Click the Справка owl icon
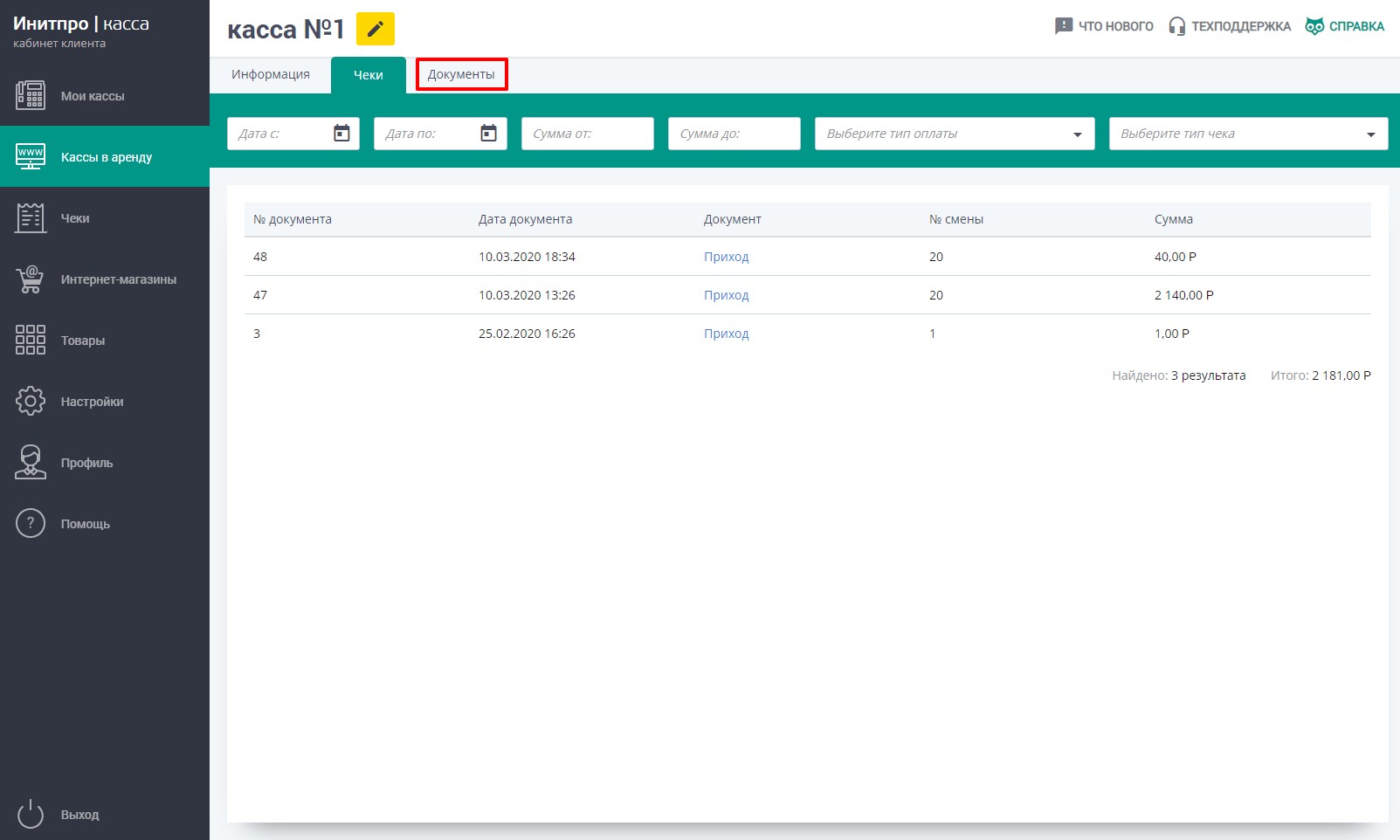The height and width of the screenshot is (840, 1400). point(1314,26)
